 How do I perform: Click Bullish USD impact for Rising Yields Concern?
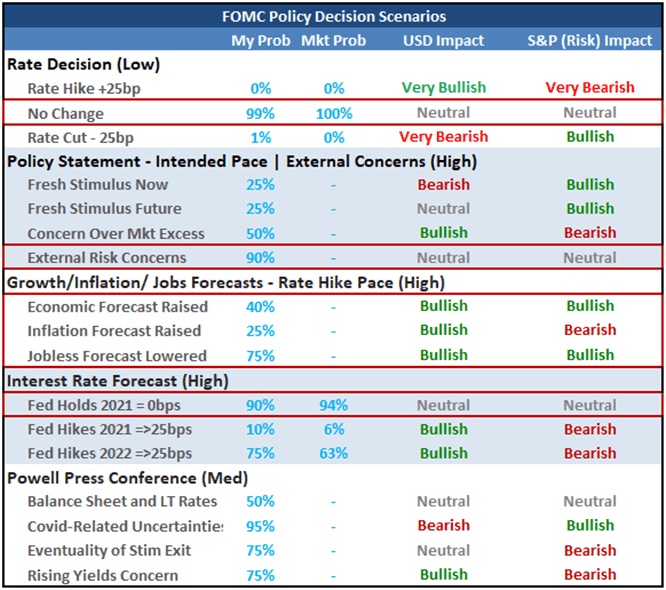[x=444, y=575]
